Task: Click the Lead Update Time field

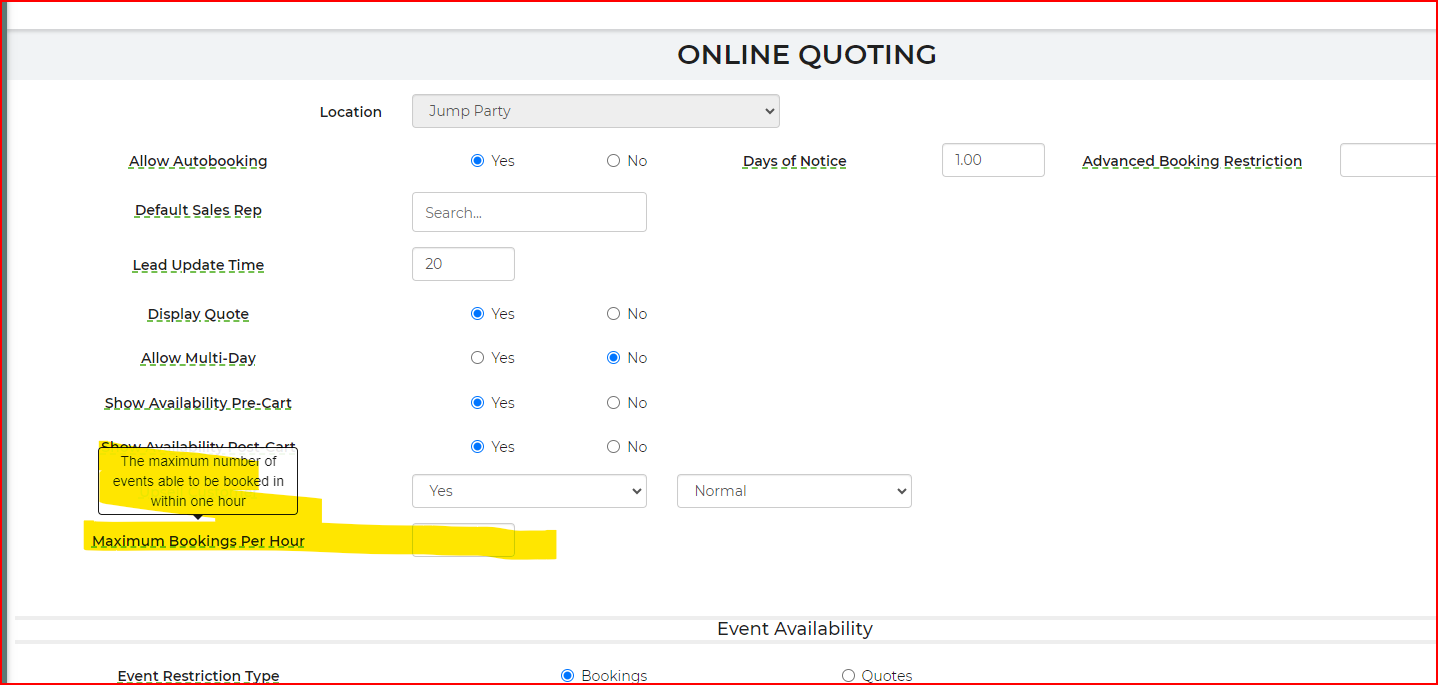Action: pyautogui.click(x=463, y=264)
